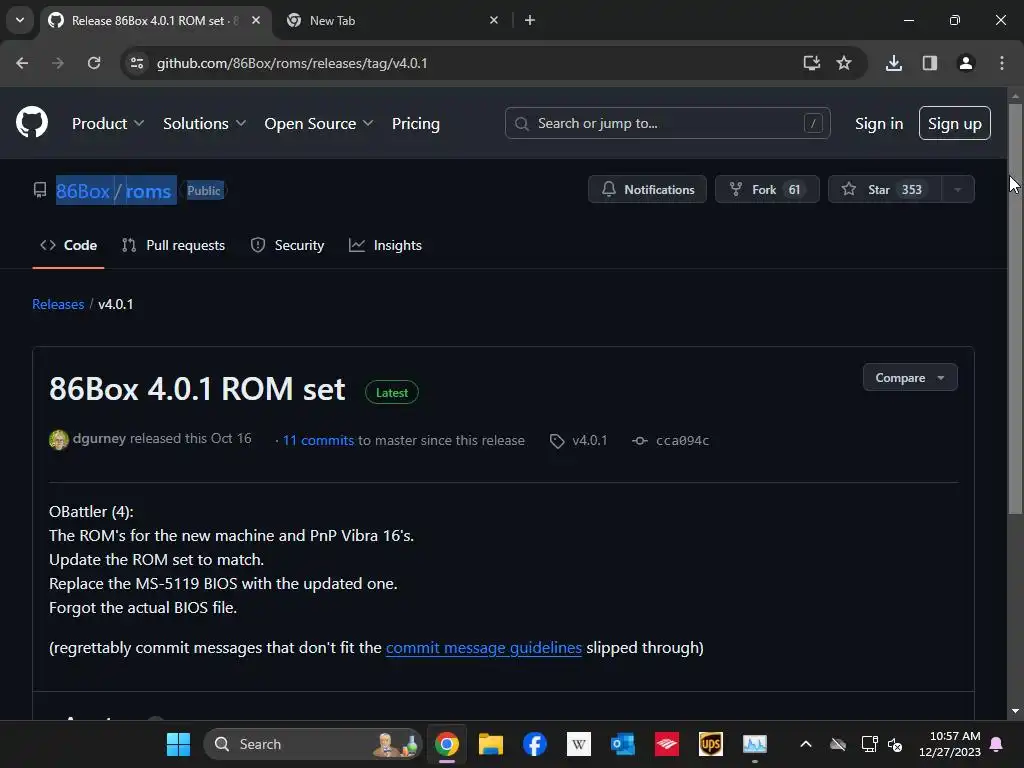Screen dimensions: 1024x768
Task: Open the chart monitor app on taskbar
Action: (754, 744)
